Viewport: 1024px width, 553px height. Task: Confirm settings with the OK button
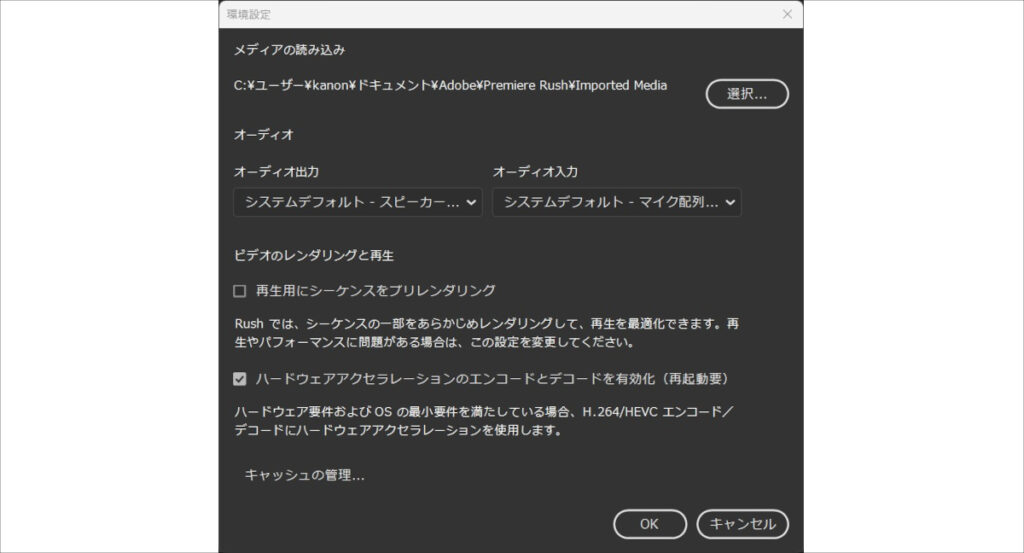pyautogui.click(x=650, y=524)
